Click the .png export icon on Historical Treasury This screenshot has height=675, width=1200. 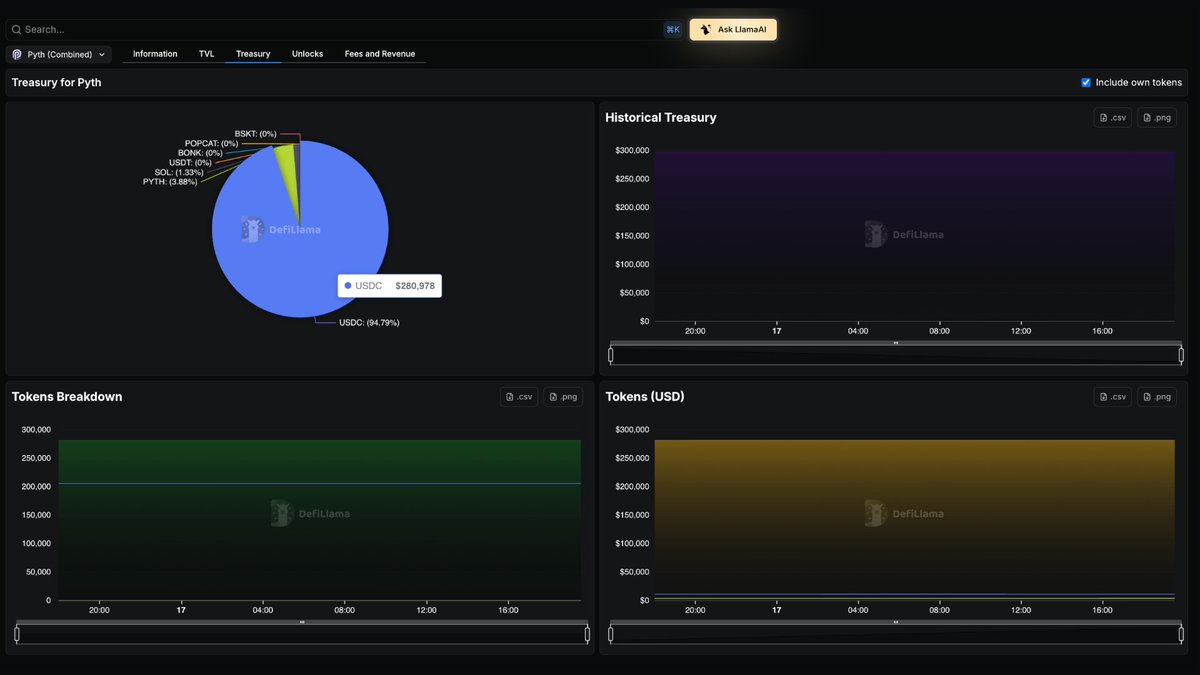click(x=1156, y=117)
